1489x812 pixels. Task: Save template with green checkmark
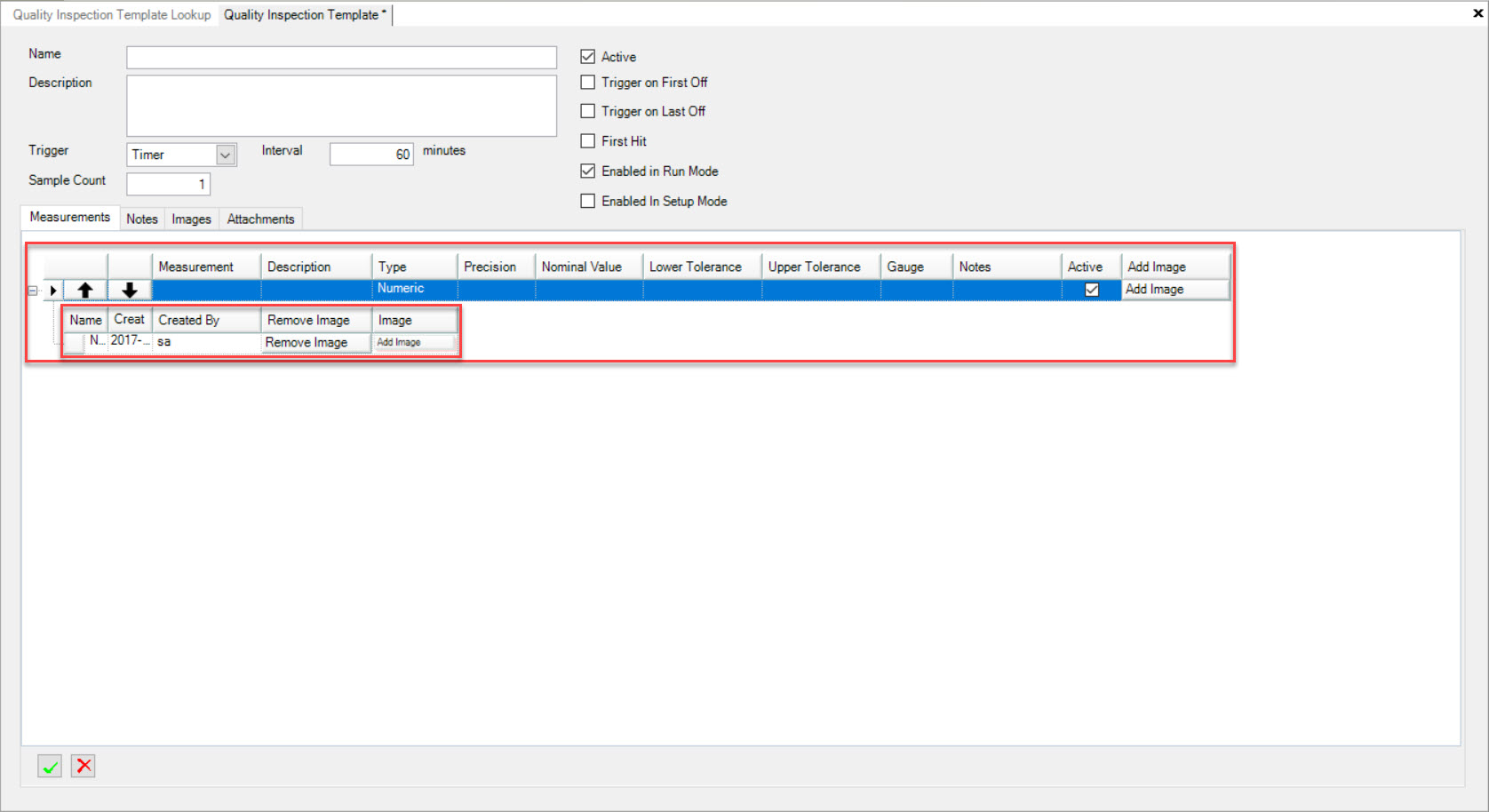50,766
